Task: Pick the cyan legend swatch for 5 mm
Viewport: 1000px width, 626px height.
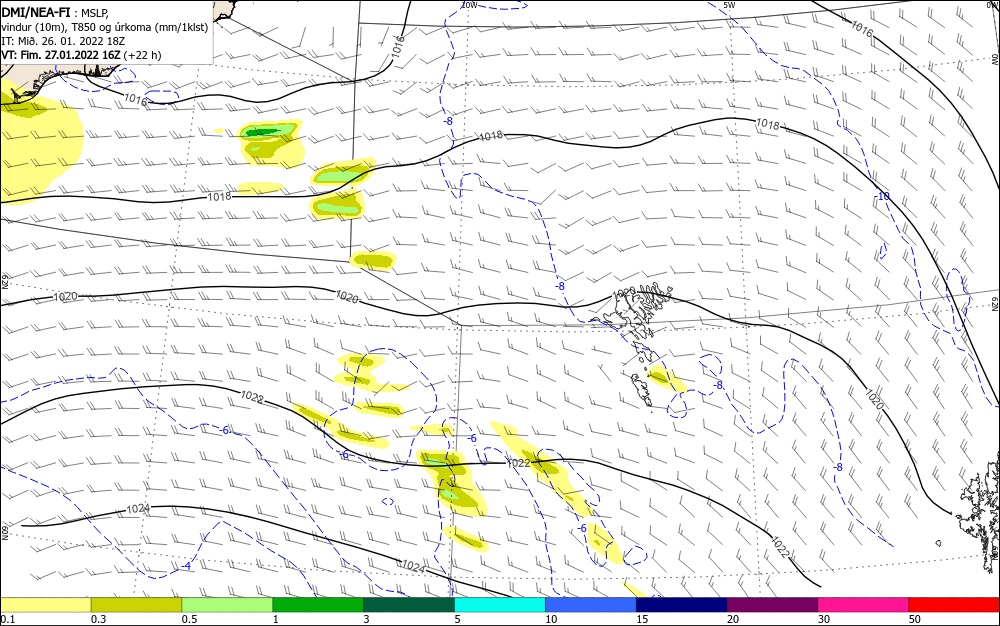Action: (500, 605)
